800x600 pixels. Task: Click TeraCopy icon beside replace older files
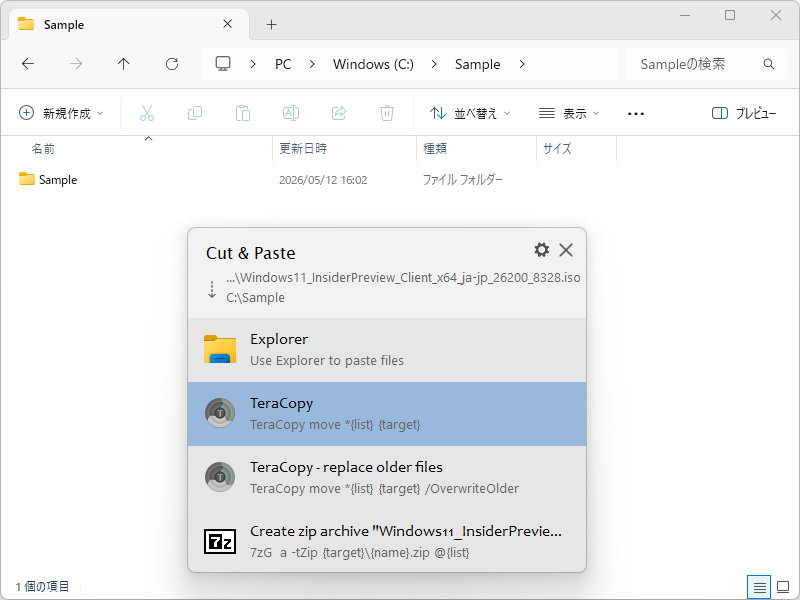point(220,477)
